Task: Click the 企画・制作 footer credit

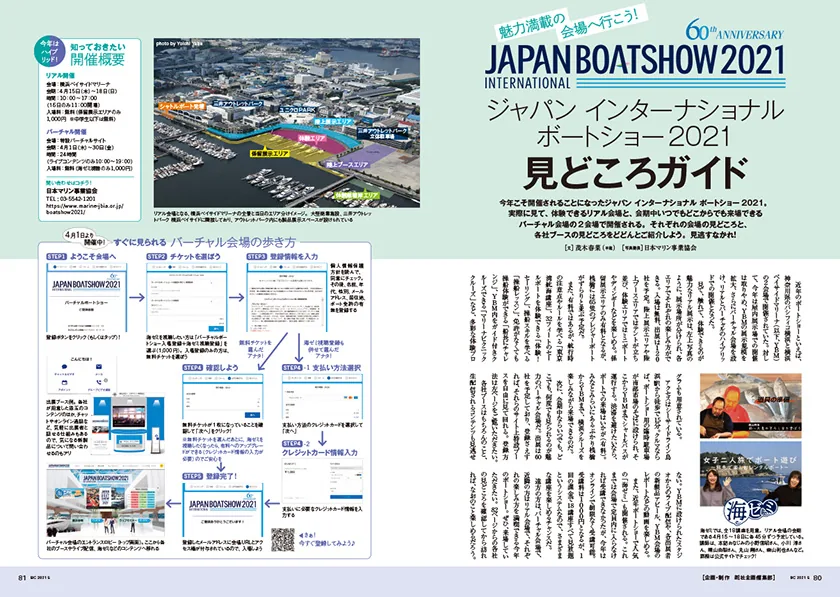Action: 737,578
